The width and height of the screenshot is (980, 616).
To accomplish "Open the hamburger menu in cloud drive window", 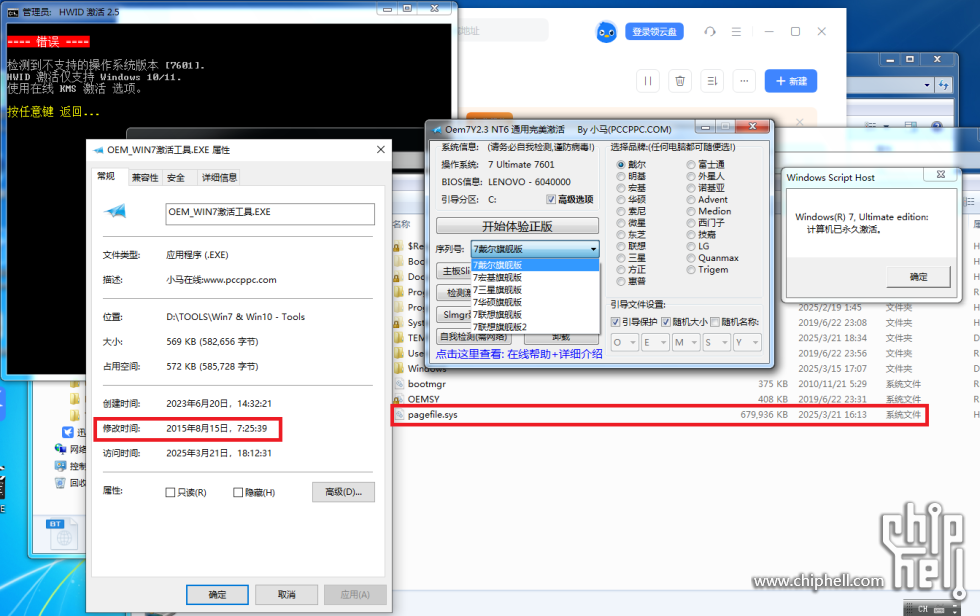I will pos(736,31).
